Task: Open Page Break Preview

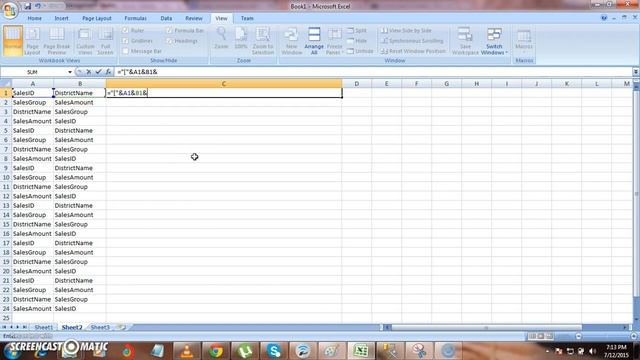Action: pos(57,40)
